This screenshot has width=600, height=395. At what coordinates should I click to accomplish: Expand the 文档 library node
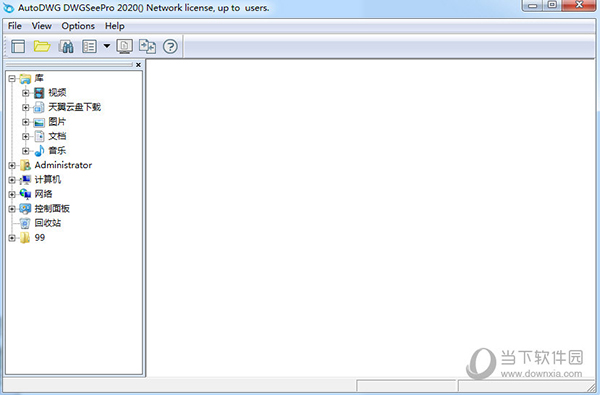tap(26, 137)
